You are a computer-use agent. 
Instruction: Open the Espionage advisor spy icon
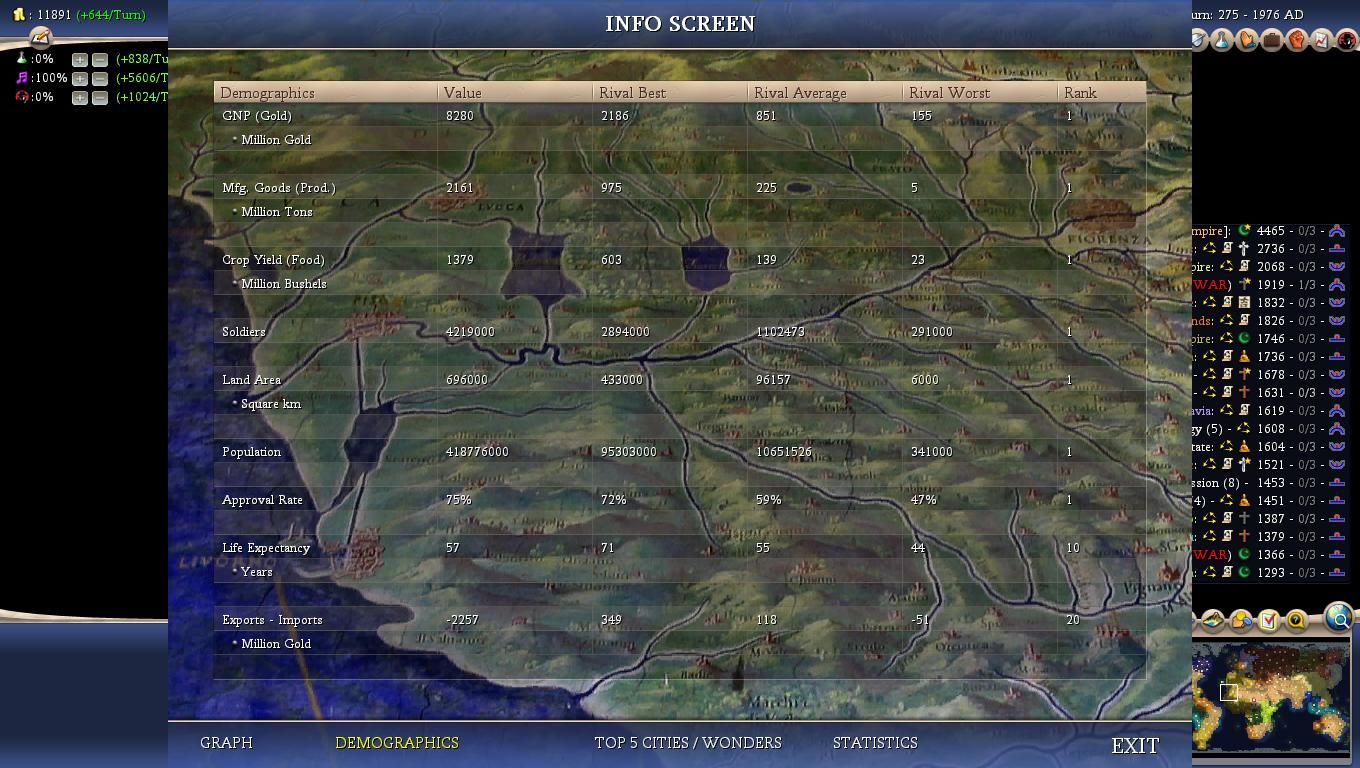pyautogui.click(x=1347, y=40)
